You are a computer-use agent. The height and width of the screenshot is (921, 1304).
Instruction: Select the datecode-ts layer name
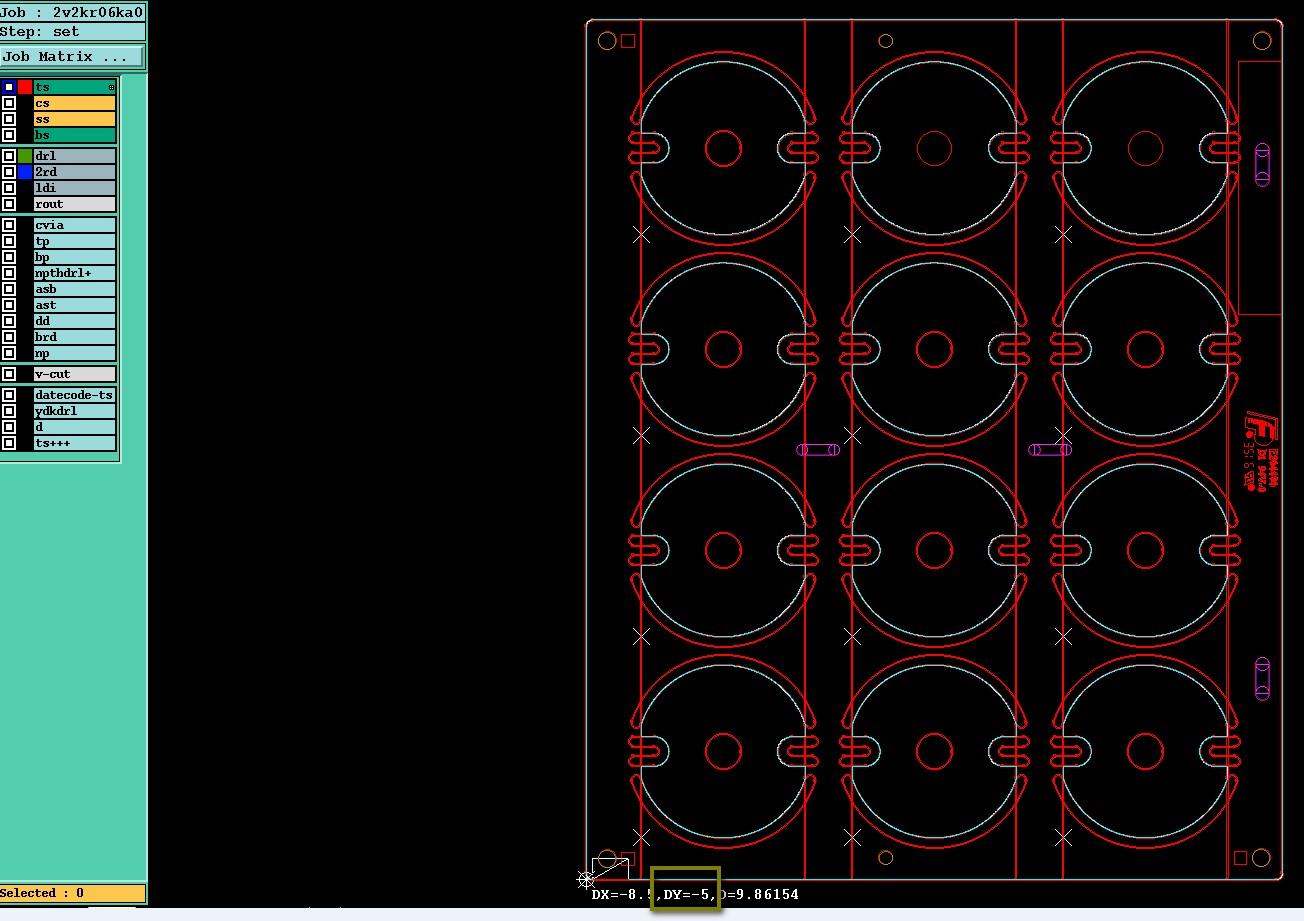tap(75, 395)
